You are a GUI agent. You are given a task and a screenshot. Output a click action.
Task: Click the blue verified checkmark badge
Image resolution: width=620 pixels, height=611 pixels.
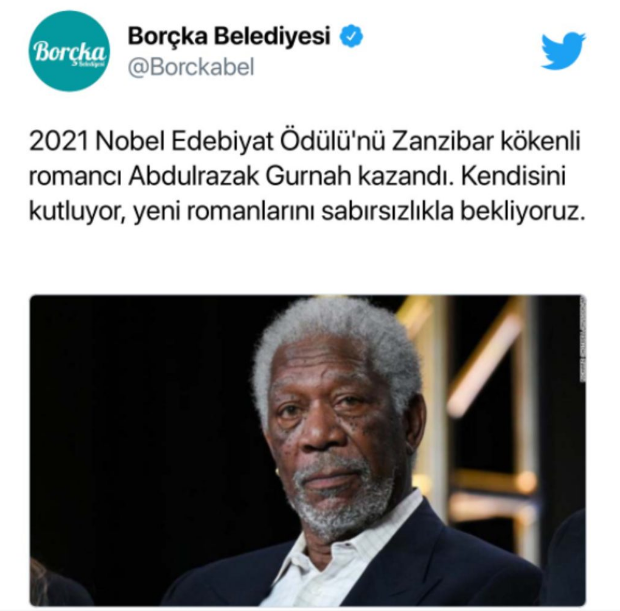(351, 36)
